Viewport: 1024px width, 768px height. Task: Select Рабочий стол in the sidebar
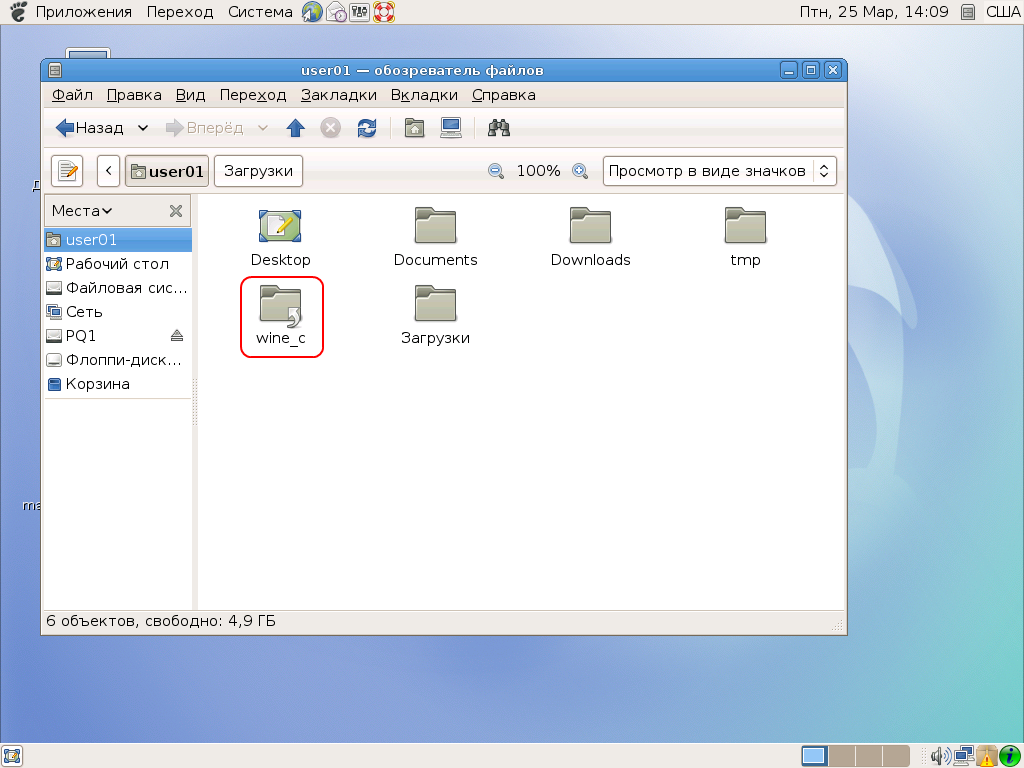(x=118, y=264)
